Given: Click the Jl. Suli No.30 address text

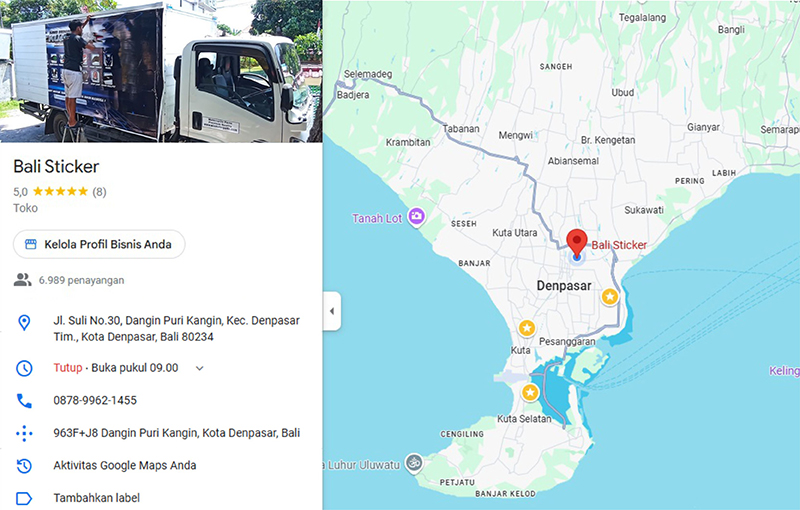Looking at the screenshot, I should [x=177, y=328].
